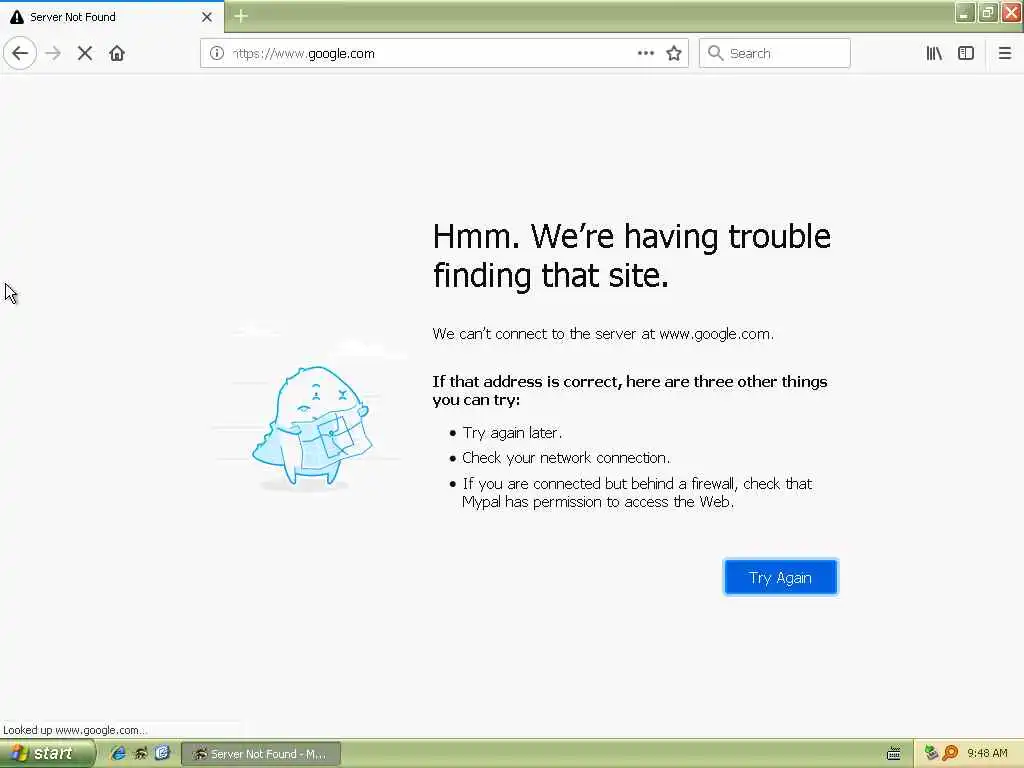Launch Mypal raccoon icon in quick launch
The height and width of the screenshot is (768, 1024).
click(x=140, y=754)
